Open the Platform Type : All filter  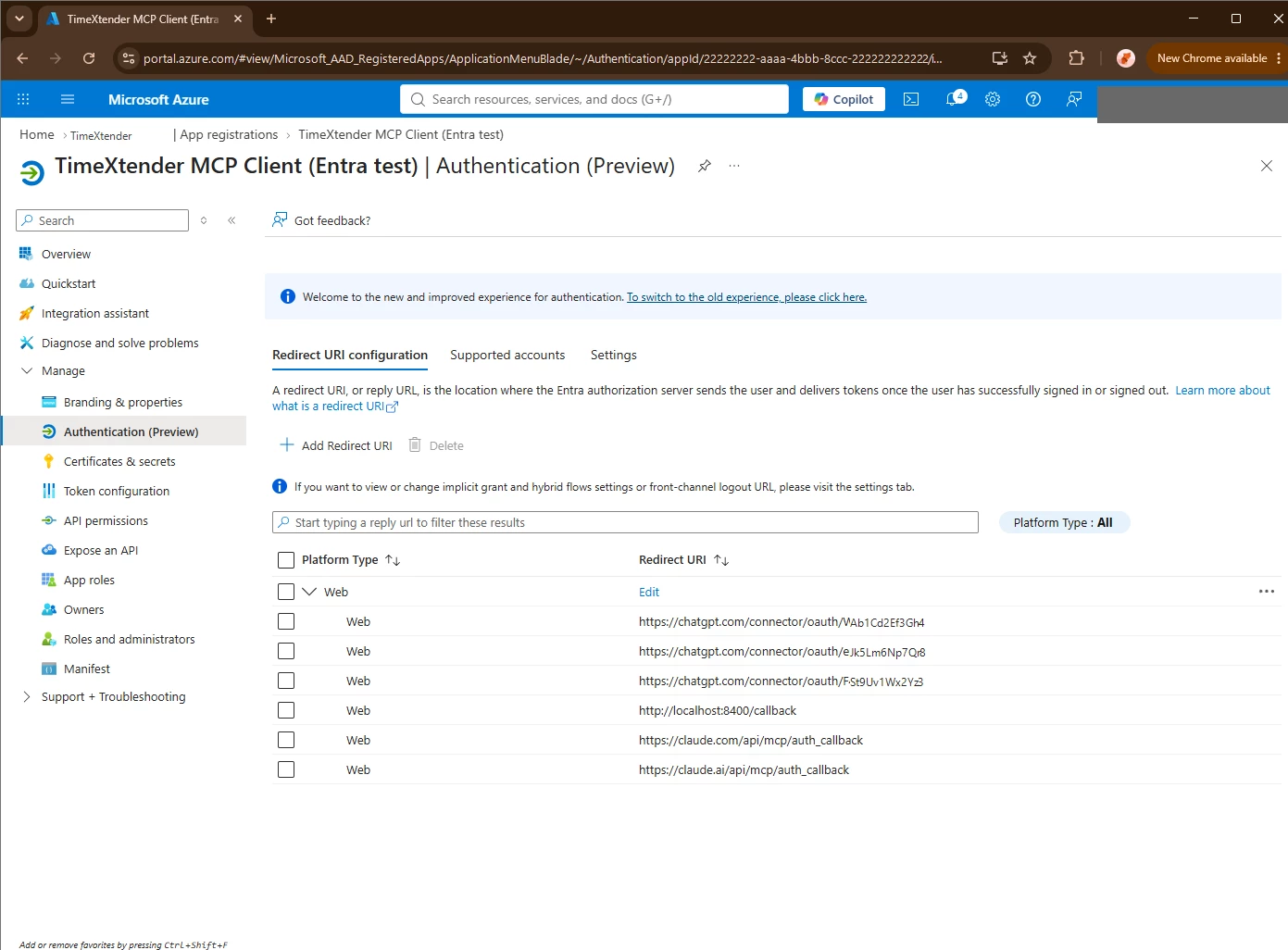click(x=1064, y=522)
